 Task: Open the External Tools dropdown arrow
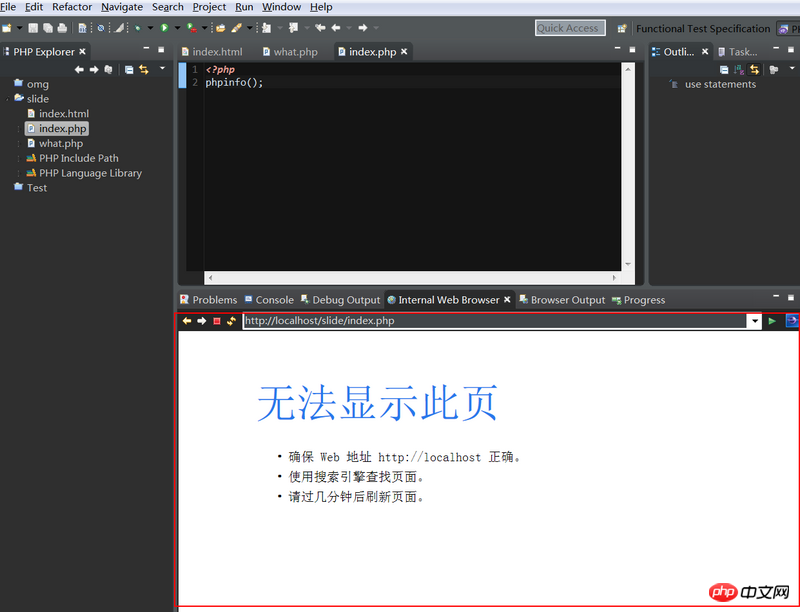204,28
